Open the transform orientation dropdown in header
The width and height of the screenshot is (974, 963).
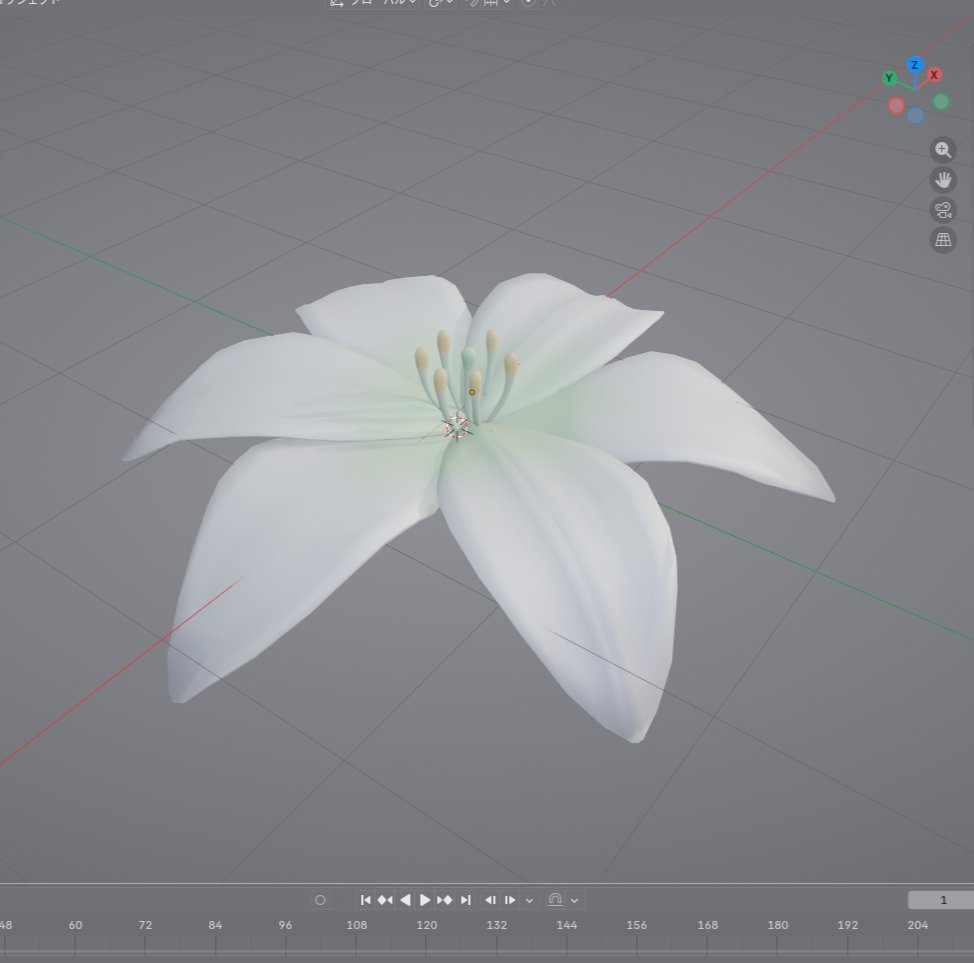point(372,3)
